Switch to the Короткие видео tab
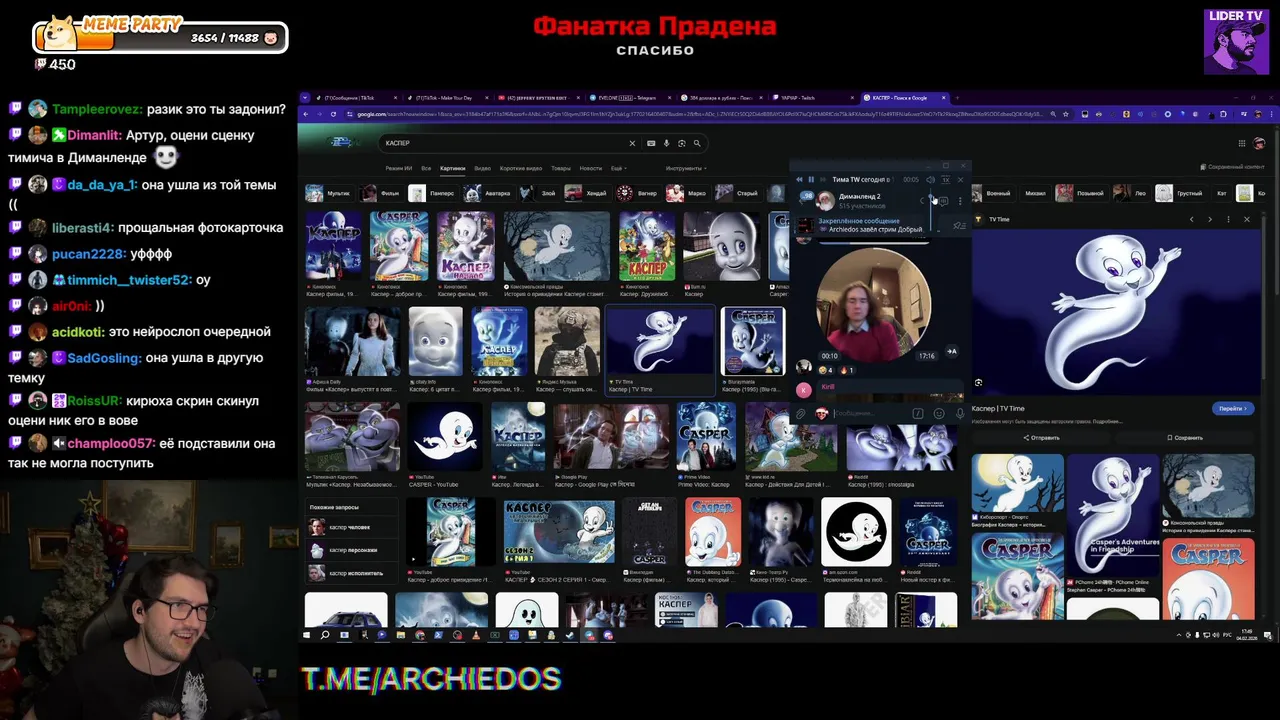This screenshot has width=1280, height=720. coord(521,168)
